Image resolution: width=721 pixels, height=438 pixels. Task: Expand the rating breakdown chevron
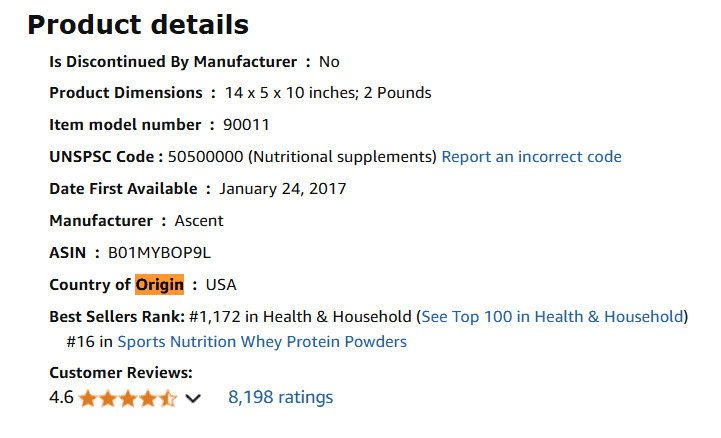[x=194, y=398]
